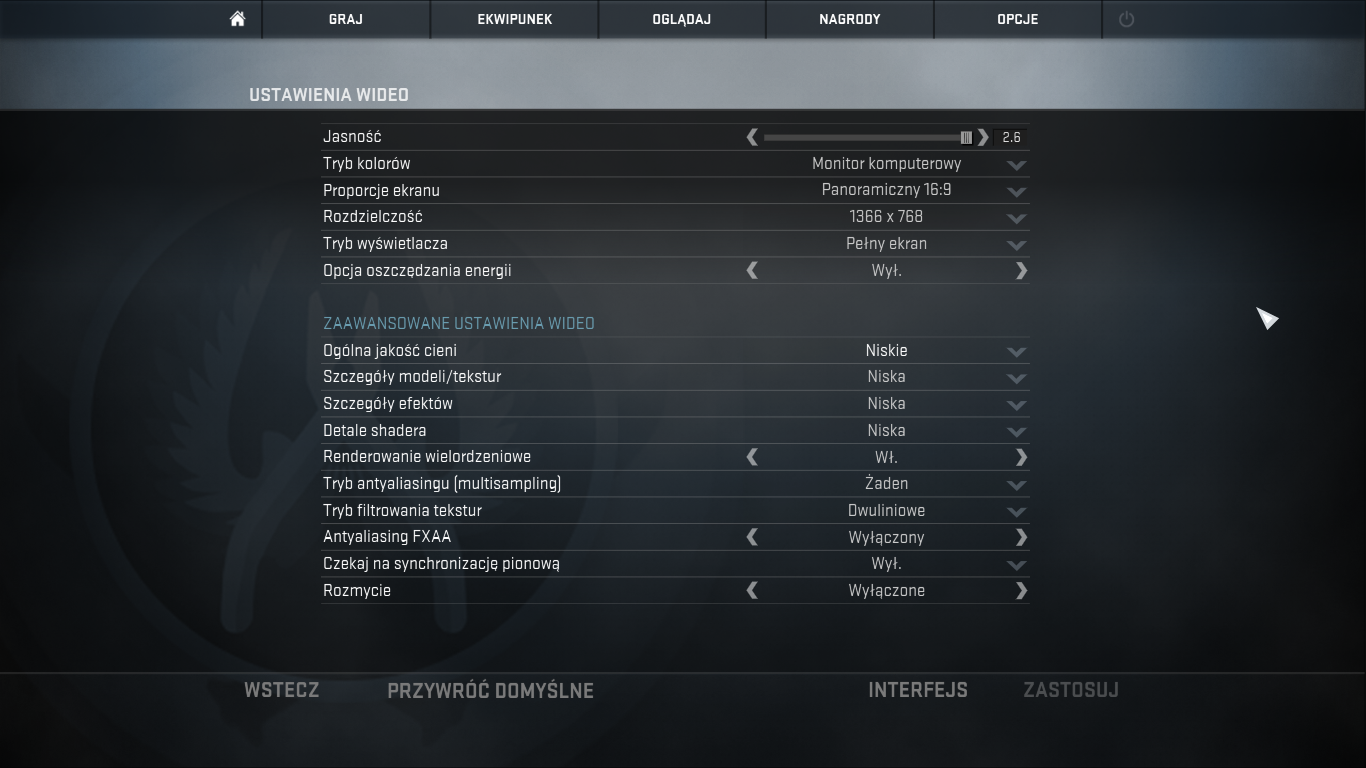
Task: Click the 1366 x 768 resolution value
Action: click(886, 216)
